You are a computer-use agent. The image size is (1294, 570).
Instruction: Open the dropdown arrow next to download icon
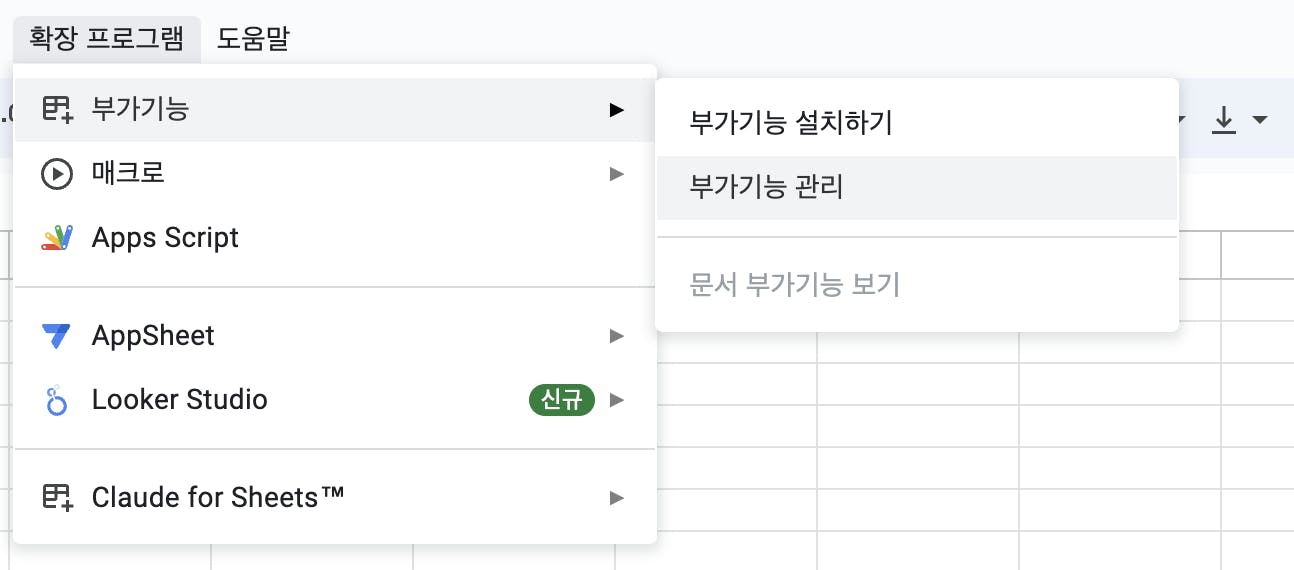pyautogui.click(x=1260, y=120)
